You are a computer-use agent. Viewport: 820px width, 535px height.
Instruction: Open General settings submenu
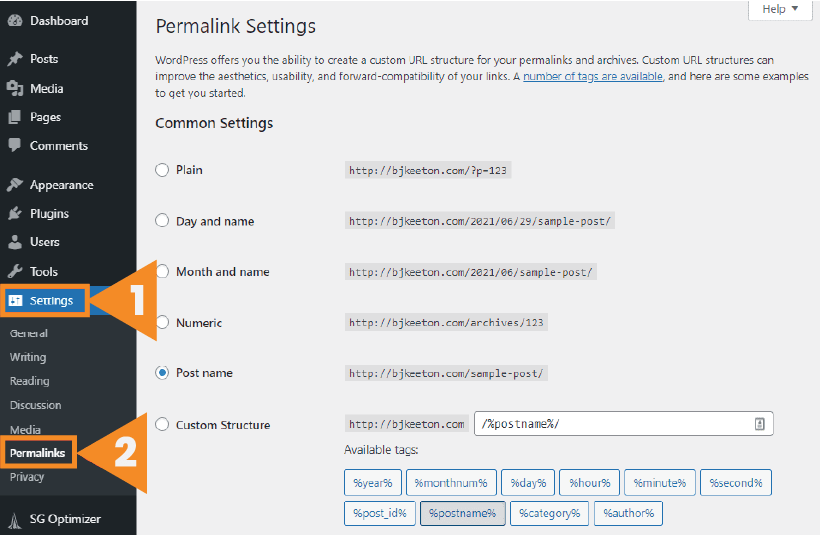click(x=29, y=333)
